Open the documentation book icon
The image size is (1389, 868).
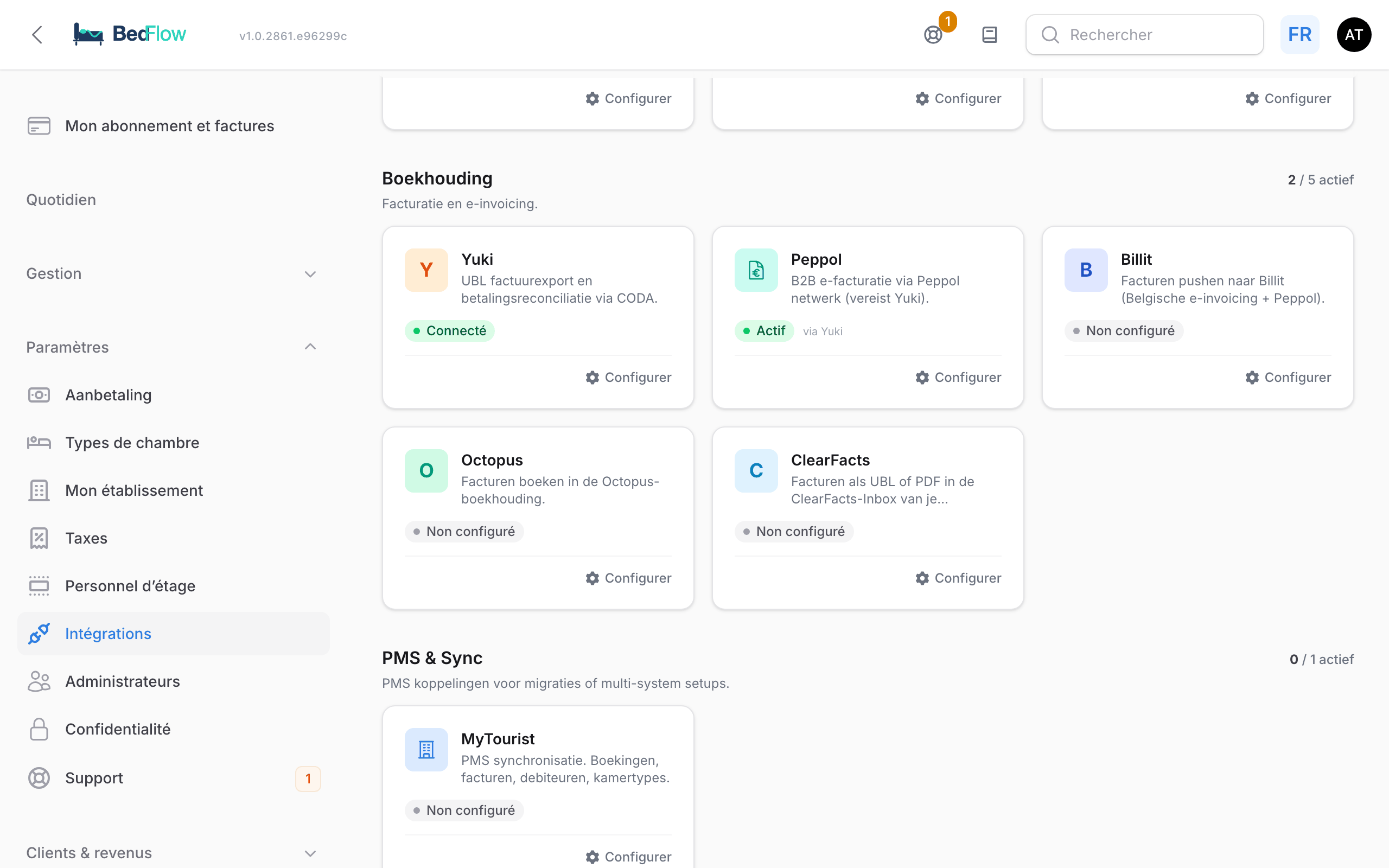[x=990, y=35]
